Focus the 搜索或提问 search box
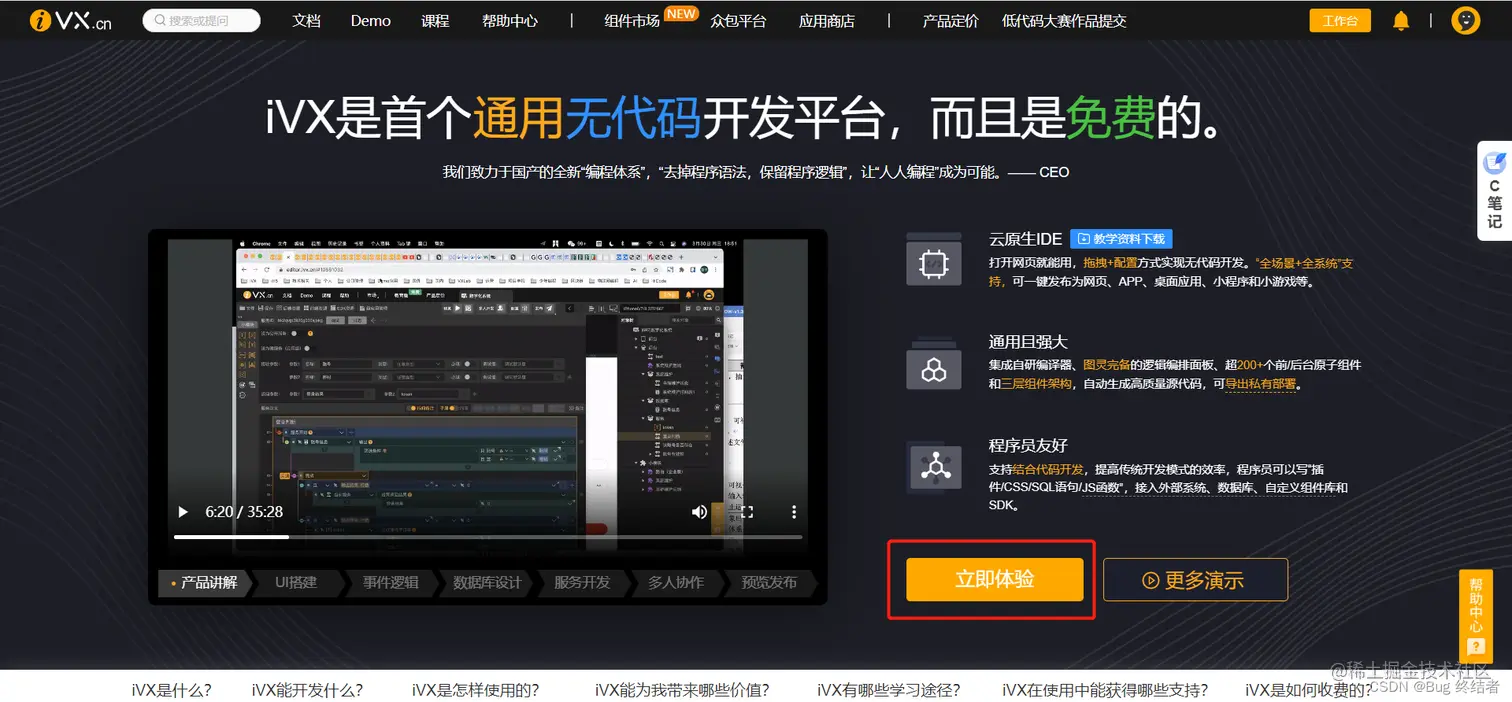The height and width of the screenshot is (702, 1512). coord(201,21)
